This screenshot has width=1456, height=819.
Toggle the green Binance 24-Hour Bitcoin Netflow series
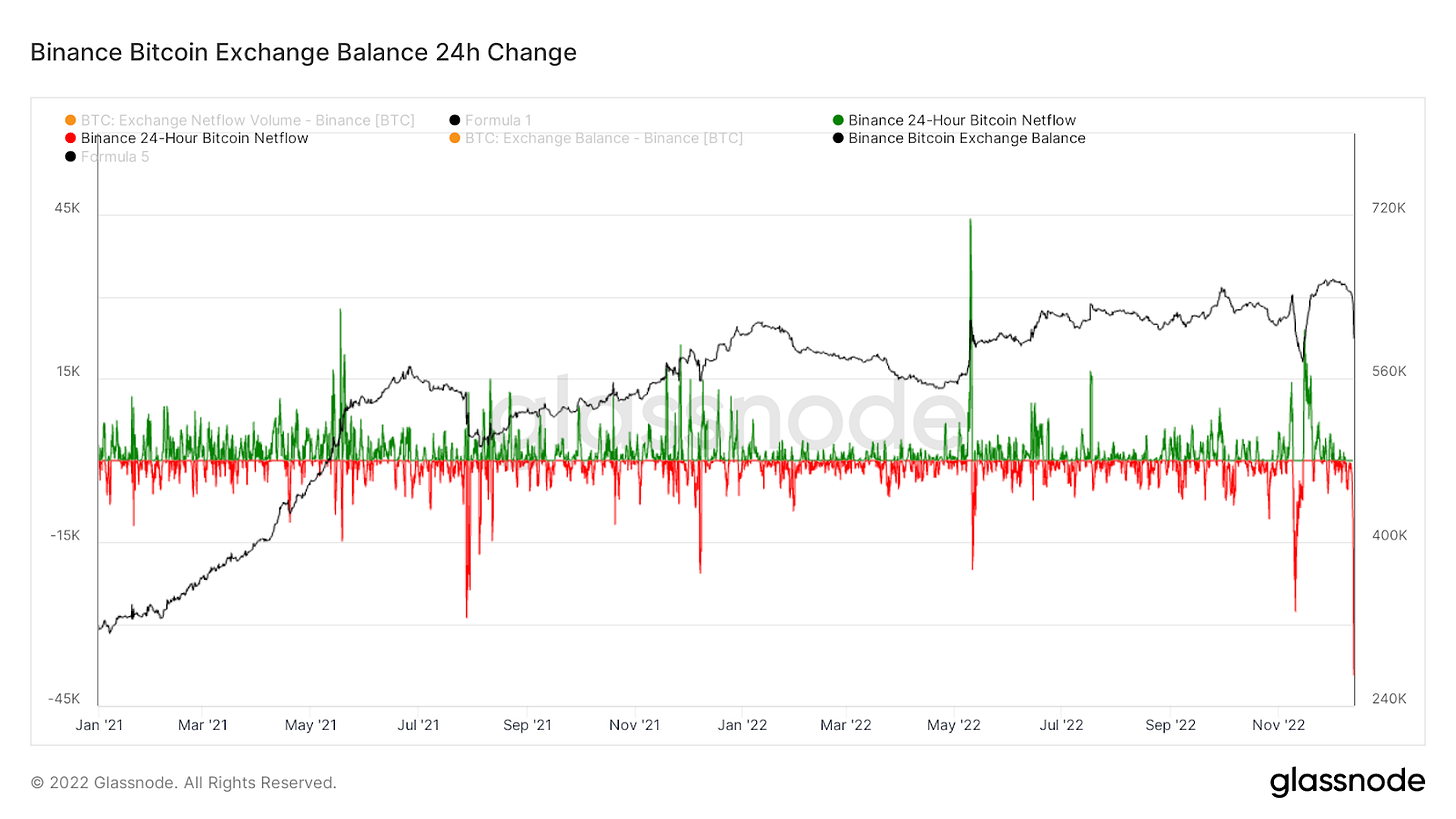pos(954,120)
